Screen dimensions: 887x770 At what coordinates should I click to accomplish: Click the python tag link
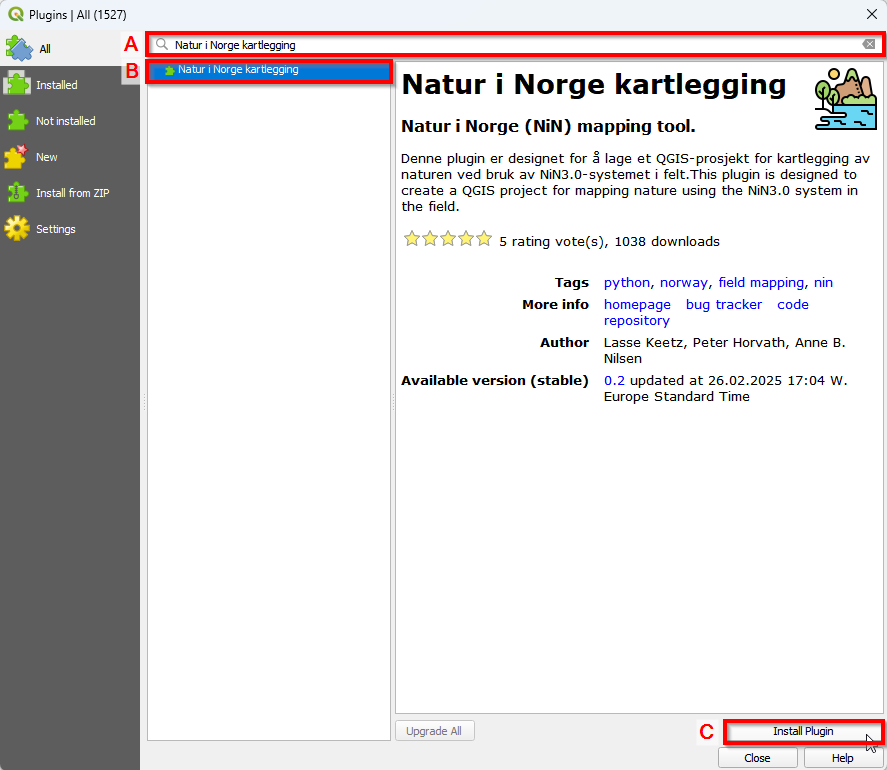626,282
